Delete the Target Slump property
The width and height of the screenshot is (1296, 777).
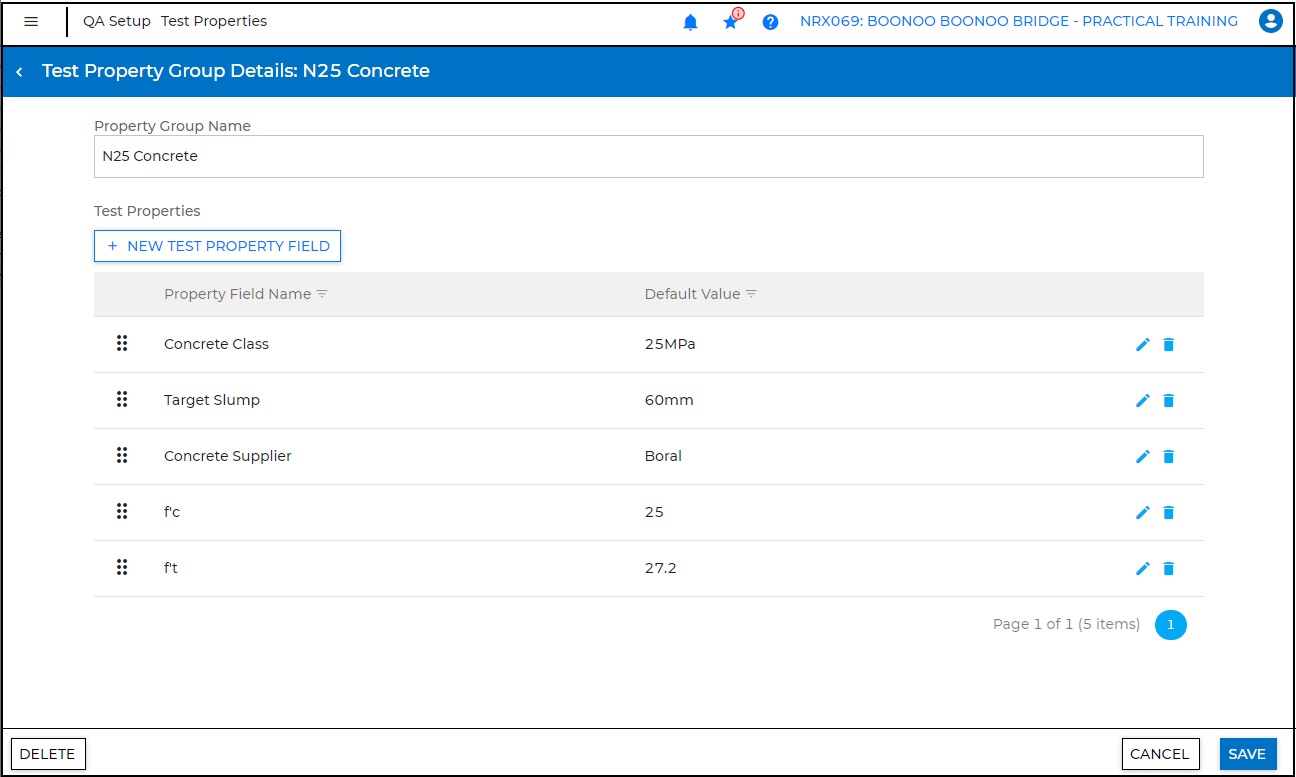coord(1169,400)
